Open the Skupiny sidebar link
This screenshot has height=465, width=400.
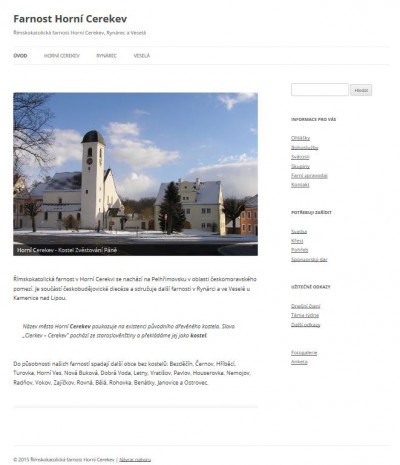pyautogui.click(x=300, y=166)
